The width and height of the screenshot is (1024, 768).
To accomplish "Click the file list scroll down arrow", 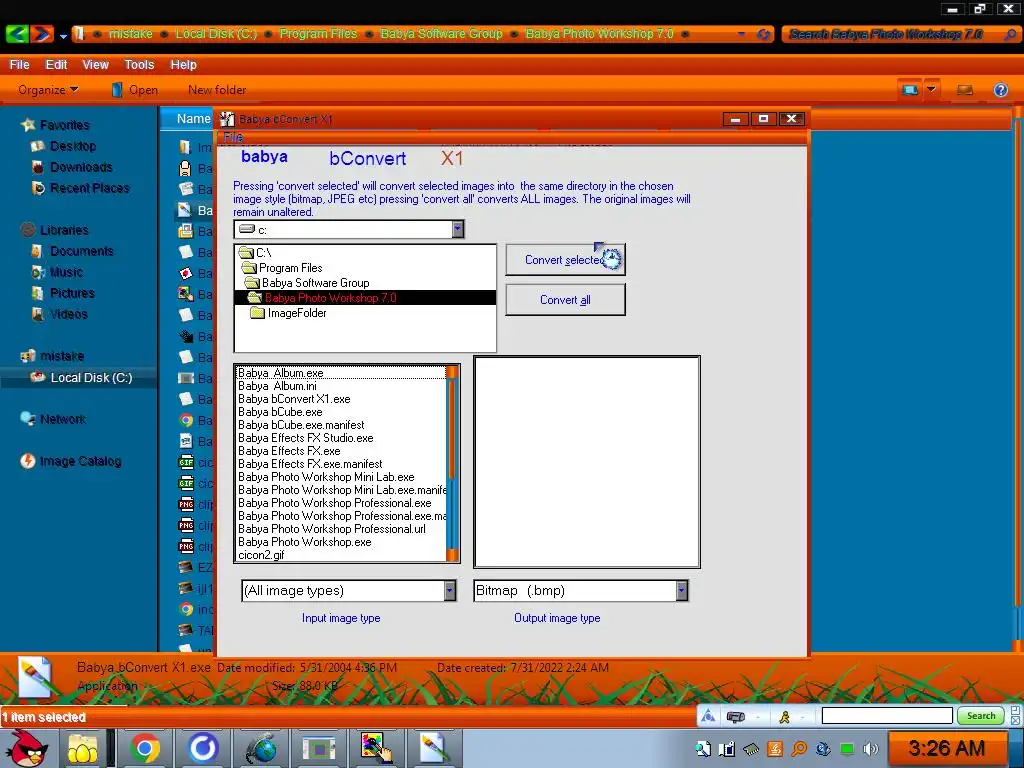I will click(452, 555).
